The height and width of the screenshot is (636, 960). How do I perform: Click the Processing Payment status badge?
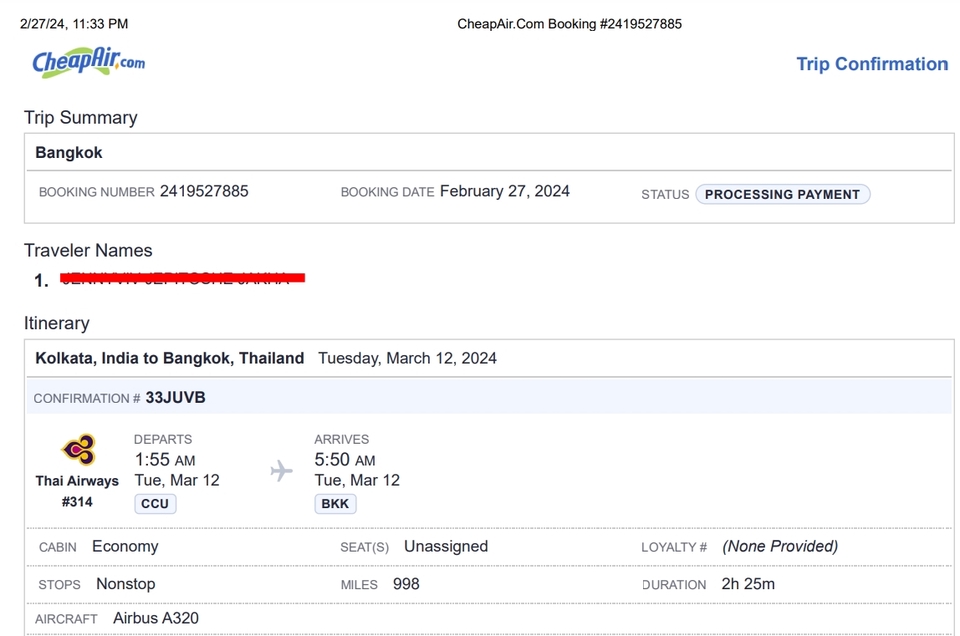[x=782, y=194]
